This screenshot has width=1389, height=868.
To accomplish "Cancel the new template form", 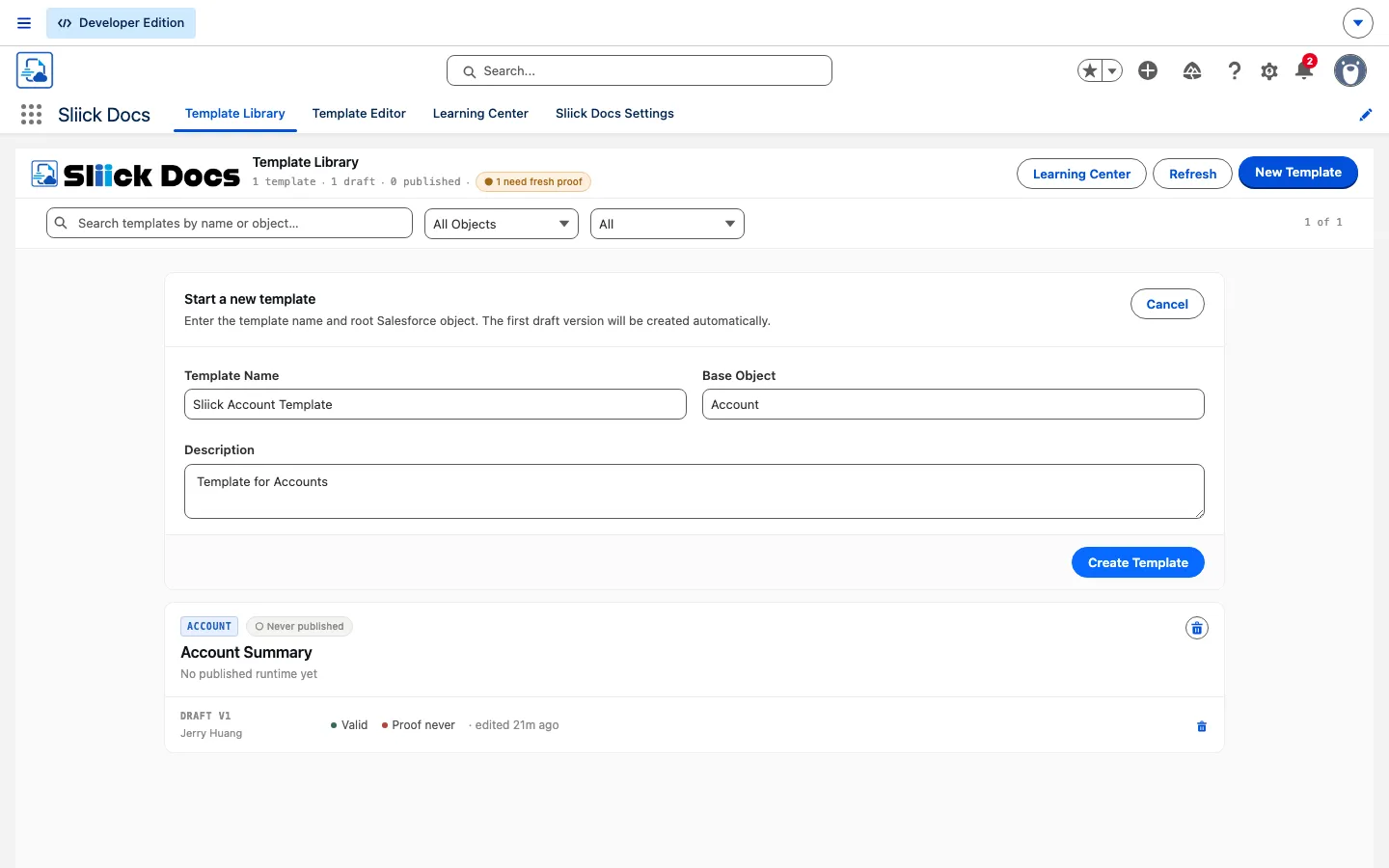I will coord(1167,304).
